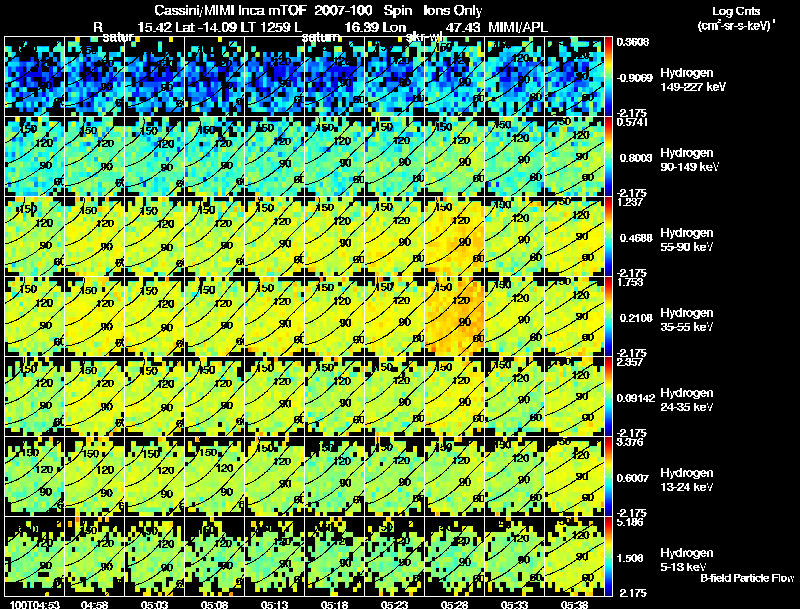The image size is (800, 609).
Task: Click the color bar for the 55-90 keV row
Action: click(x=608, y=237)
